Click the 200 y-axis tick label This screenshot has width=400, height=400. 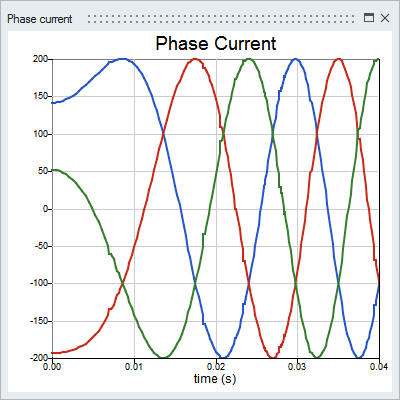[40, 59]
